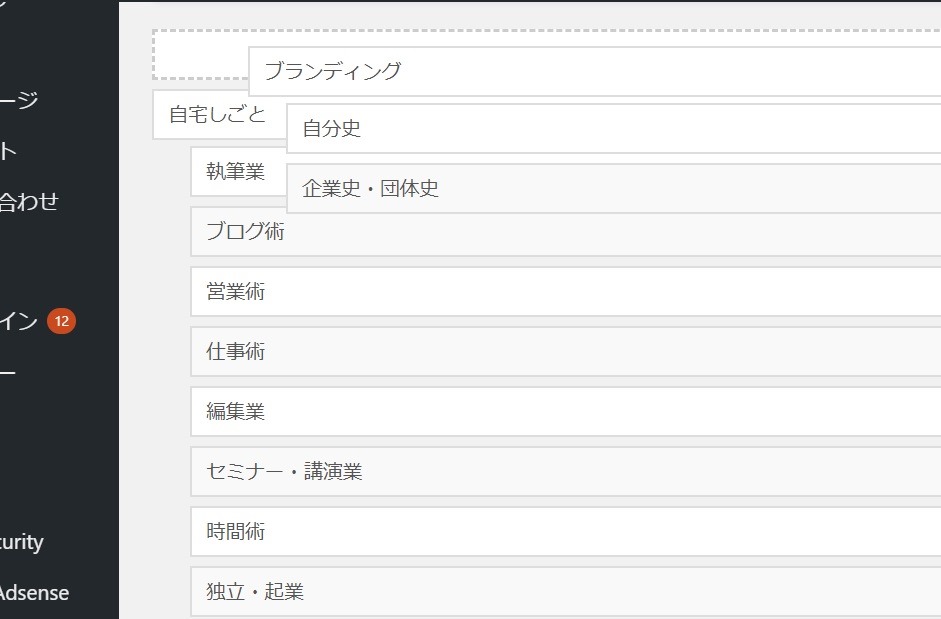941x619 pixels.
Task: Click the 執筆業 subcategory item
Action: click(238, 172)
